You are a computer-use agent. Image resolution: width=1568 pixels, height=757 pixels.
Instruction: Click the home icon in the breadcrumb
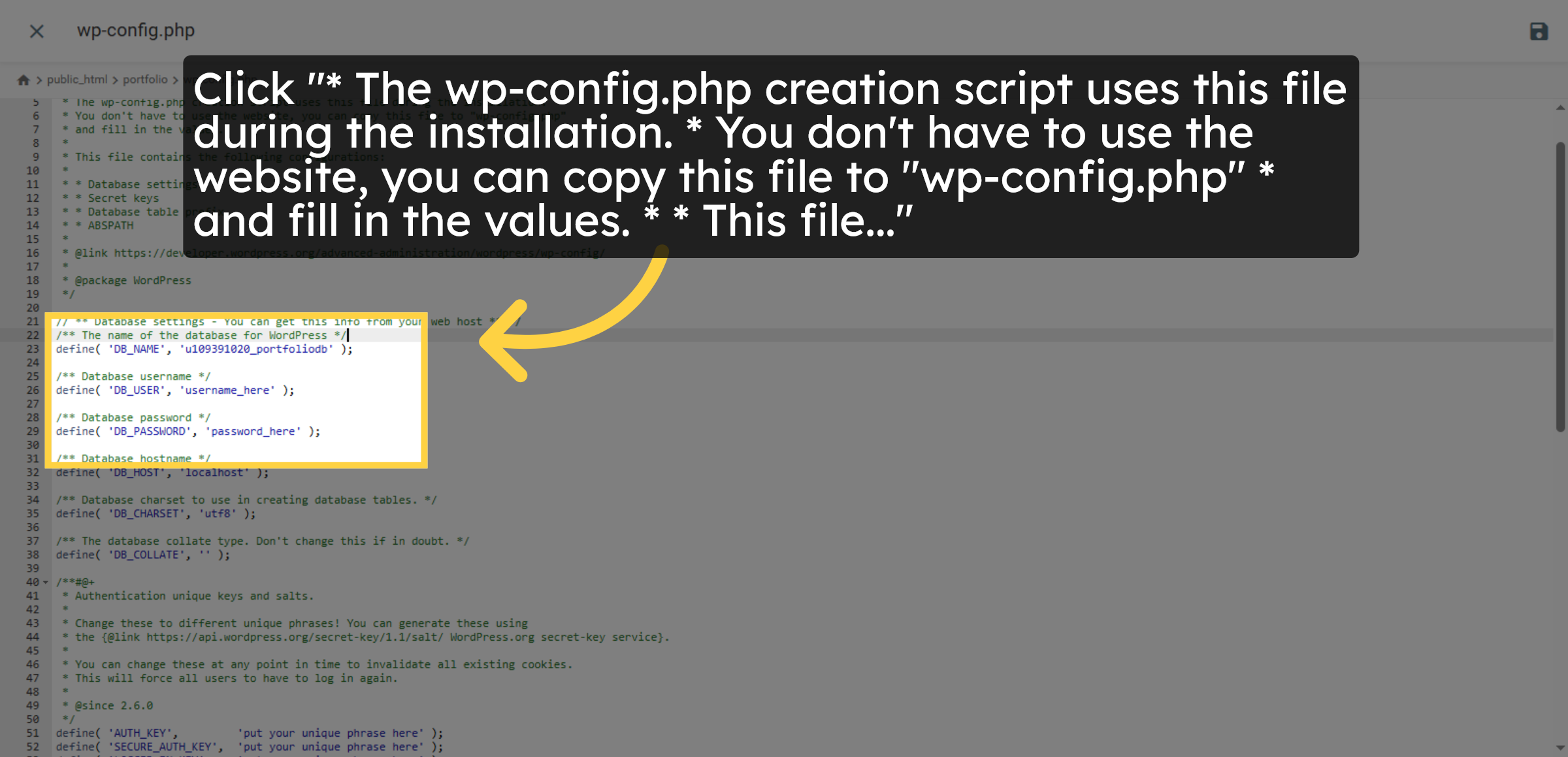coord(24,79)
